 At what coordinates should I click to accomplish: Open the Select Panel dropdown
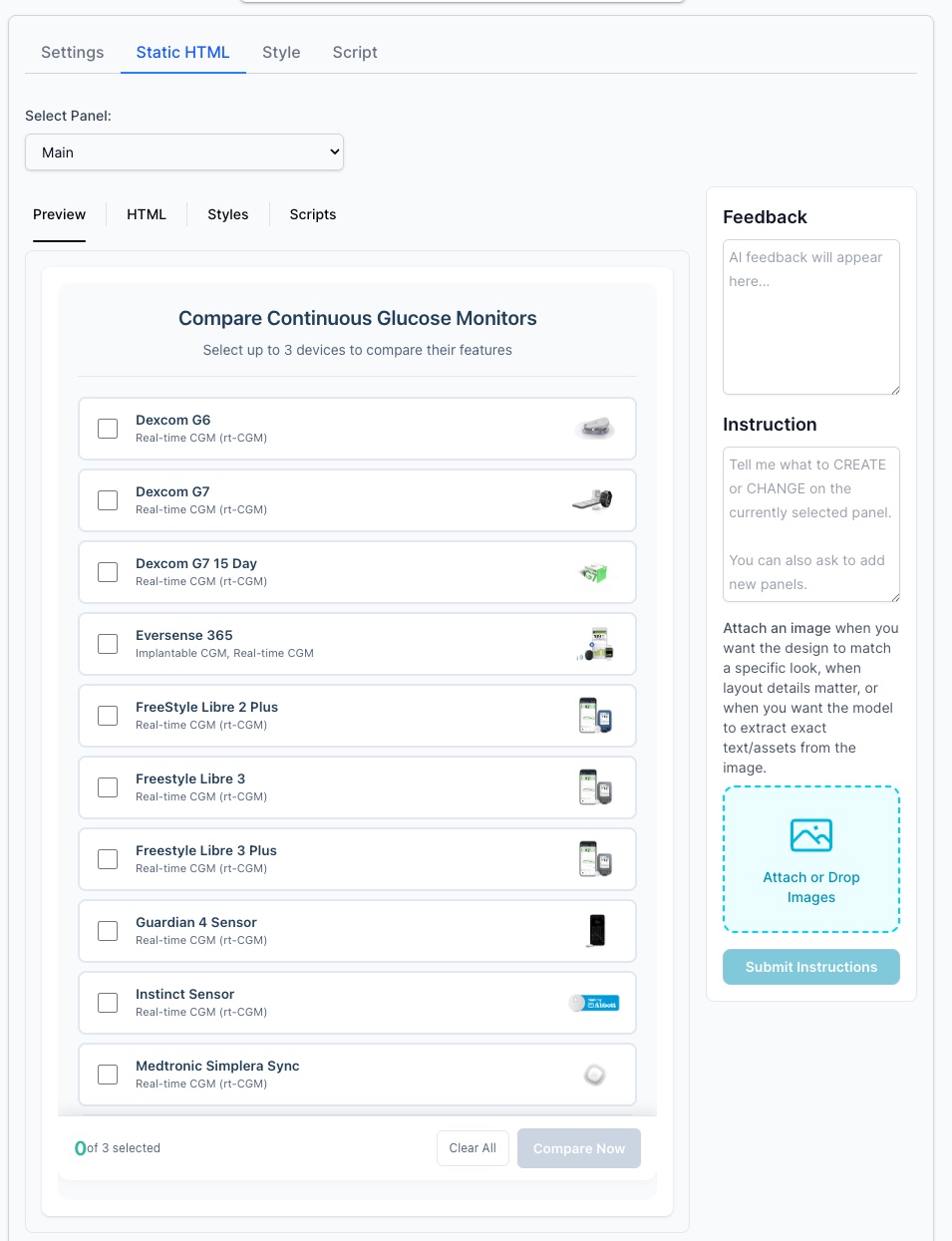184,153
